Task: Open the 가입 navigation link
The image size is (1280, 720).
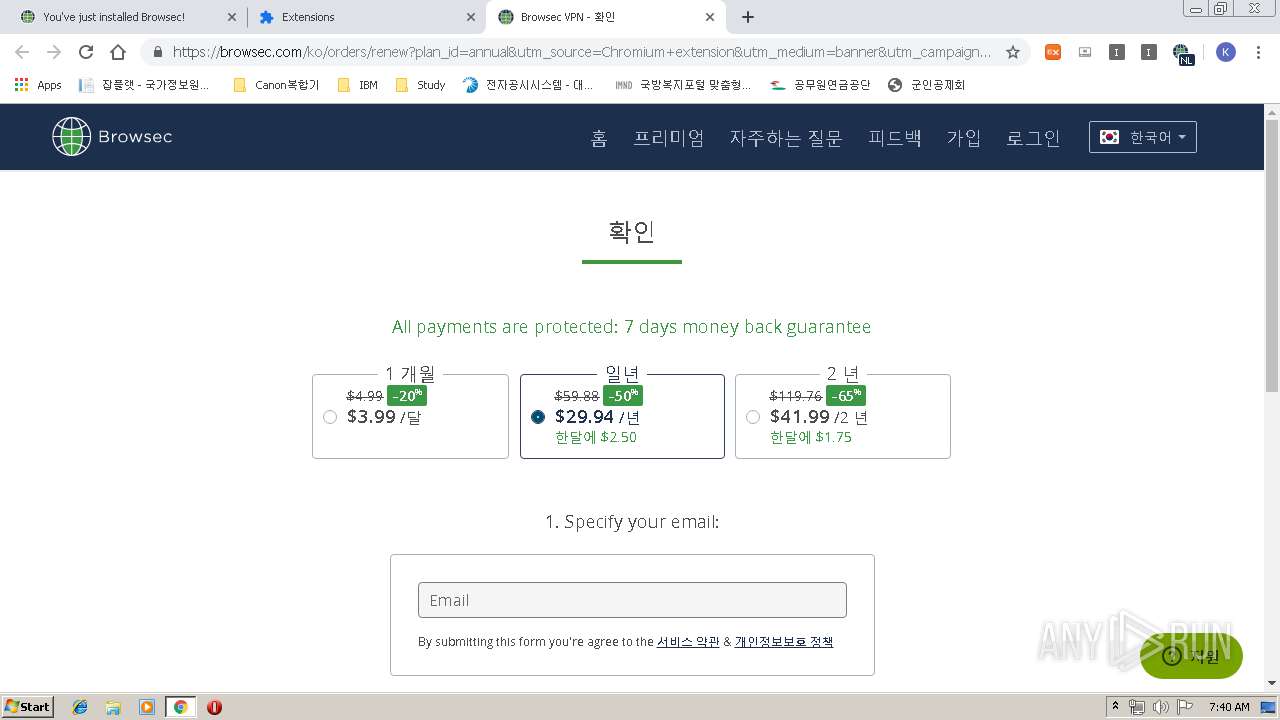Action: (964, 138)
